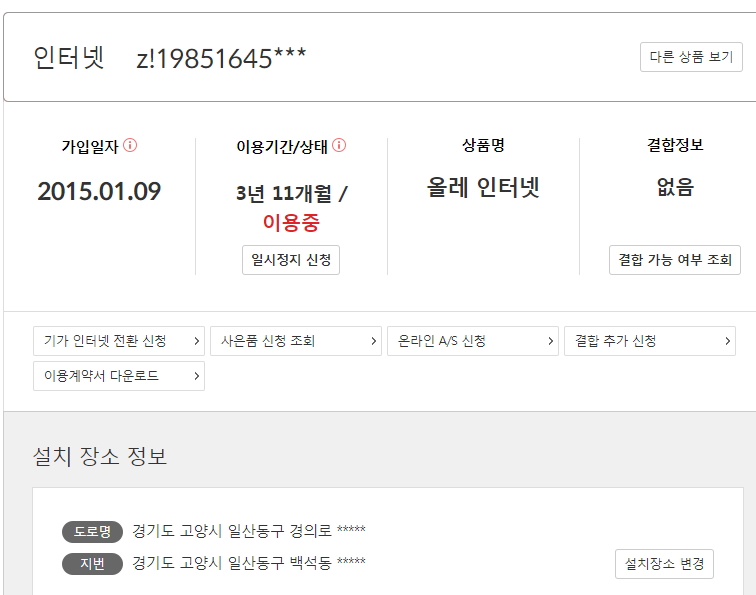
Task: Click the arrow on 기가 인터넷 전환 신청
Action: click(x=197, y=341)
